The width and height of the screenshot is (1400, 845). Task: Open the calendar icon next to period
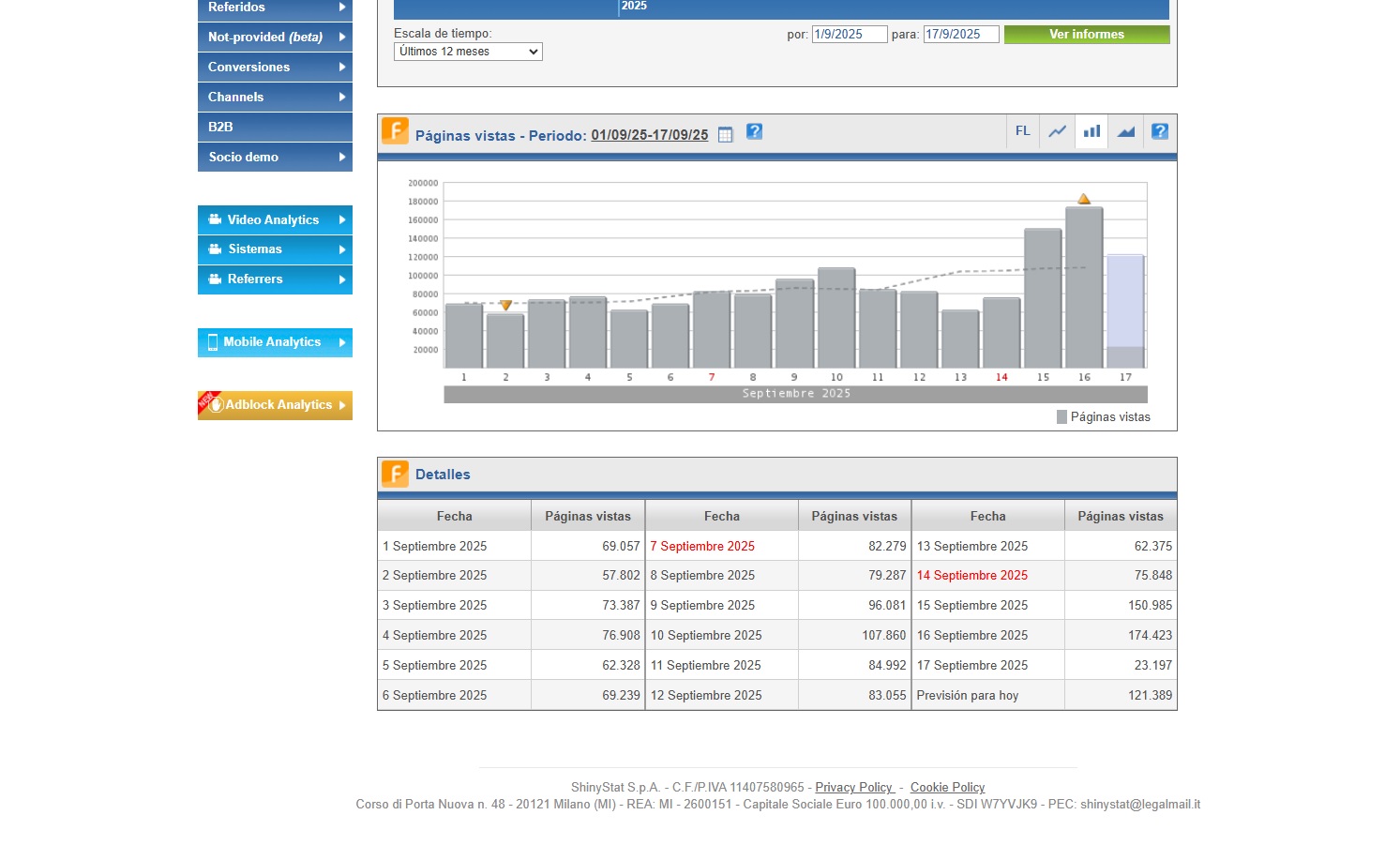[x=725, y=135]
